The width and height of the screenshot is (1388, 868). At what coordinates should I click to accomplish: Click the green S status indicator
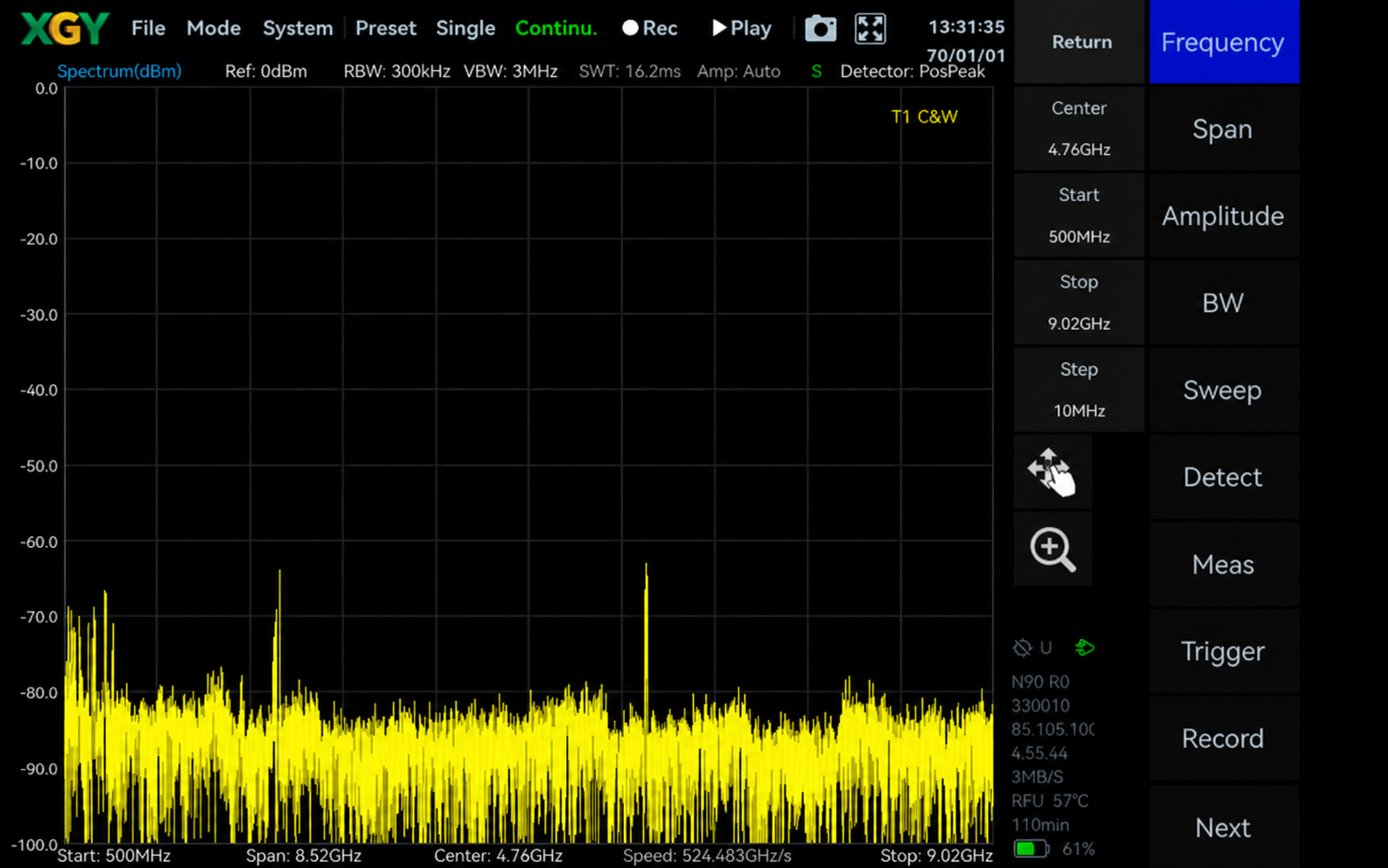[816, 72]
